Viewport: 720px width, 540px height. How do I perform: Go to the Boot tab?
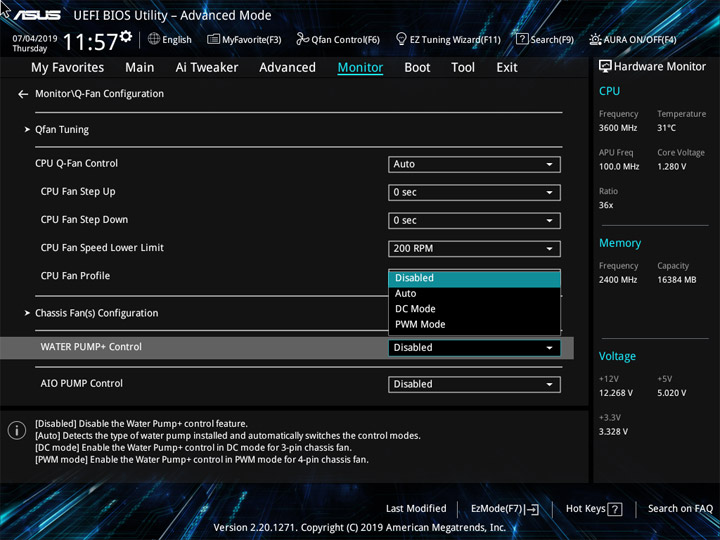coord(417,68)
